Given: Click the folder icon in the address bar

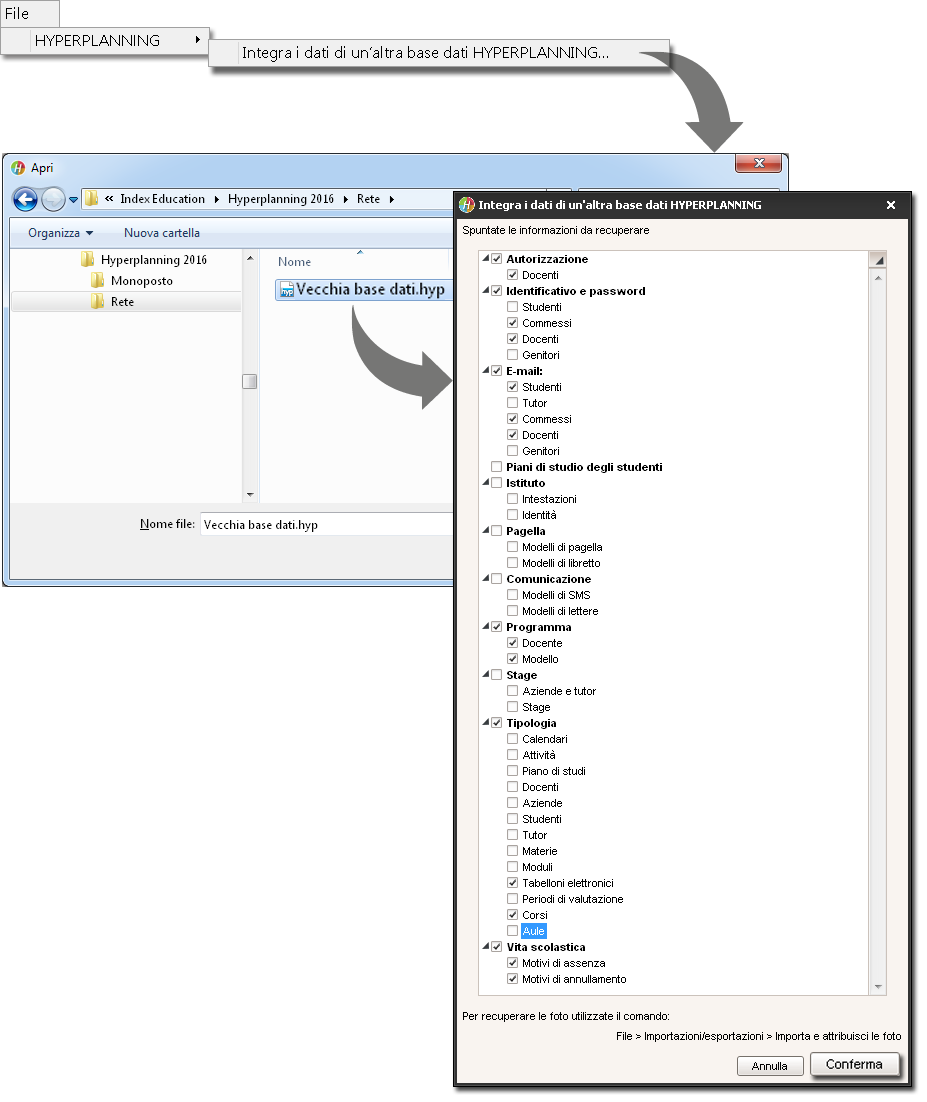Looking at the screenshot, I should pos(91,199).
